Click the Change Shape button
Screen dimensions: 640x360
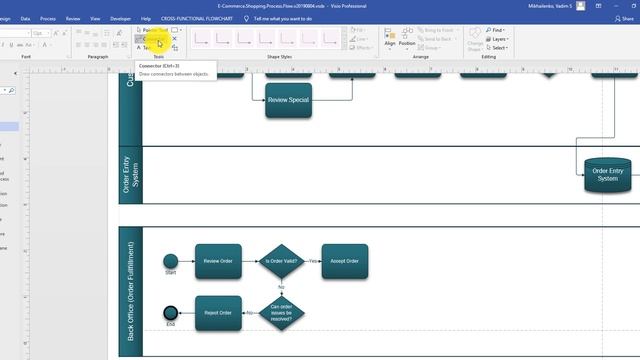click(475, 39)
